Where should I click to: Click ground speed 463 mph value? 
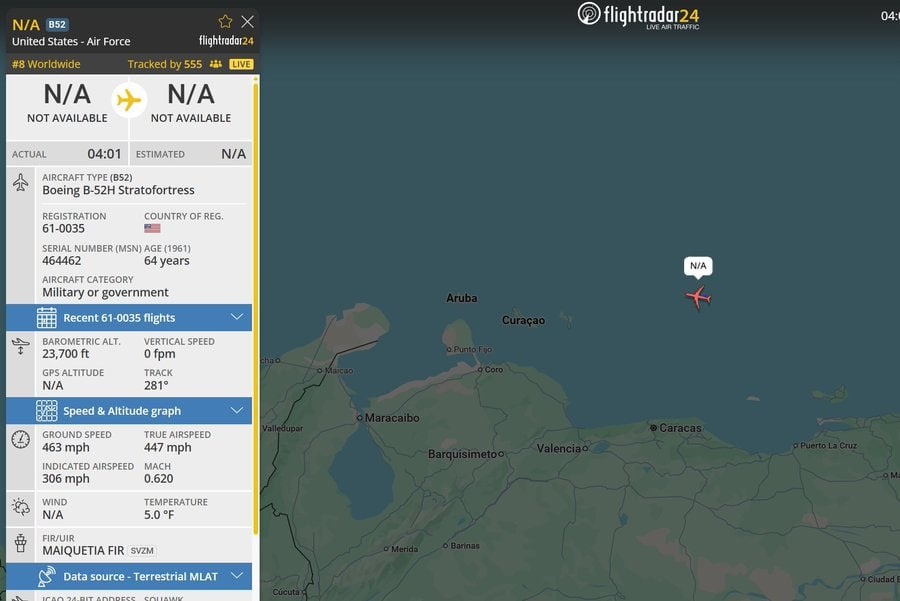(65, 448)
